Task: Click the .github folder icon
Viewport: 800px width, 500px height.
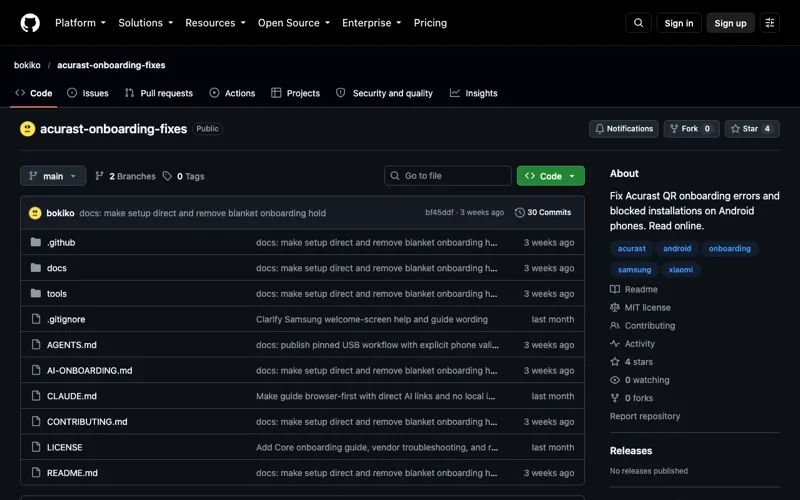Action: tap(36, 242)
